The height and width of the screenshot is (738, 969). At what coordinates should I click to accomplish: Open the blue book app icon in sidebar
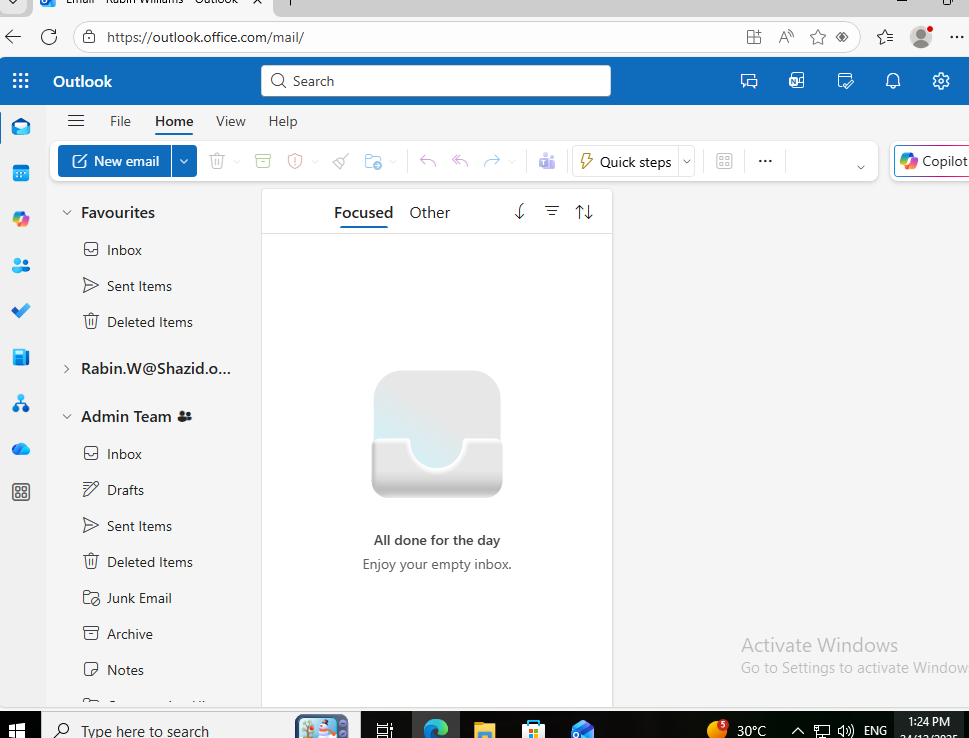tap(21, 357)
